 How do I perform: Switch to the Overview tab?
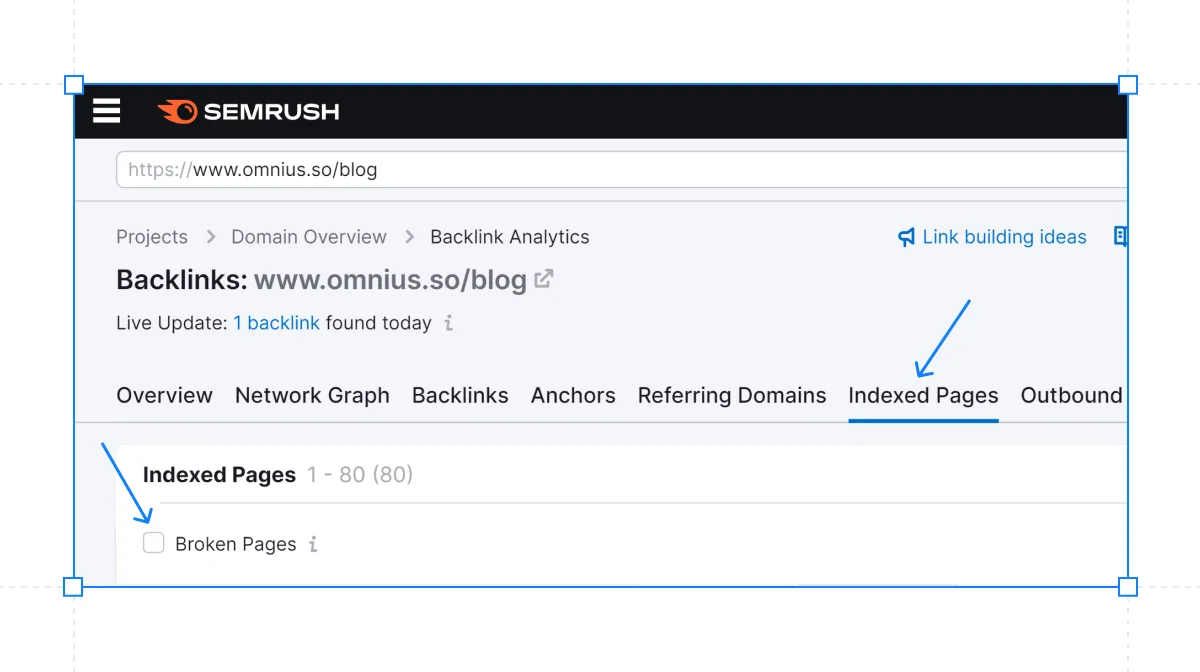click(164, 395)
